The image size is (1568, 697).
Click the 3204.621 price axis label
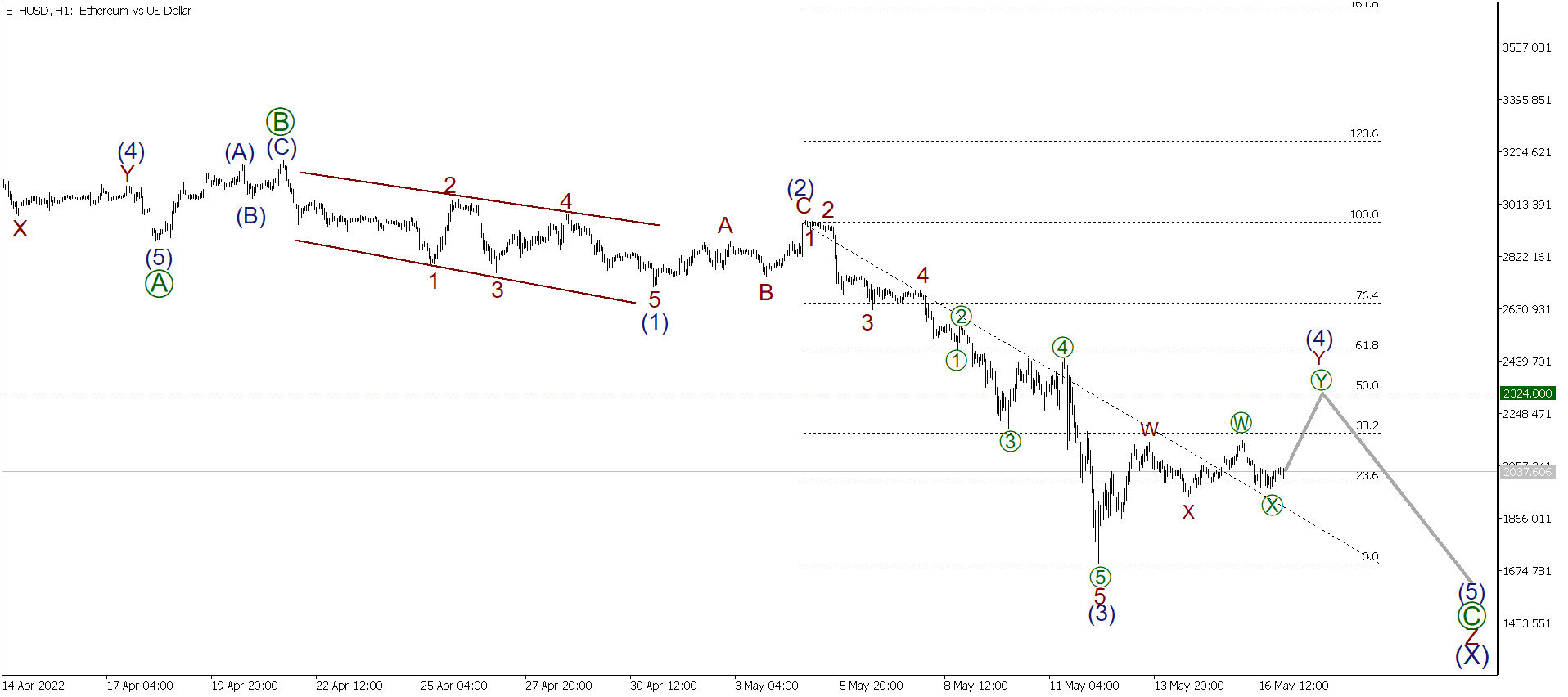[x=1526, y=152]
